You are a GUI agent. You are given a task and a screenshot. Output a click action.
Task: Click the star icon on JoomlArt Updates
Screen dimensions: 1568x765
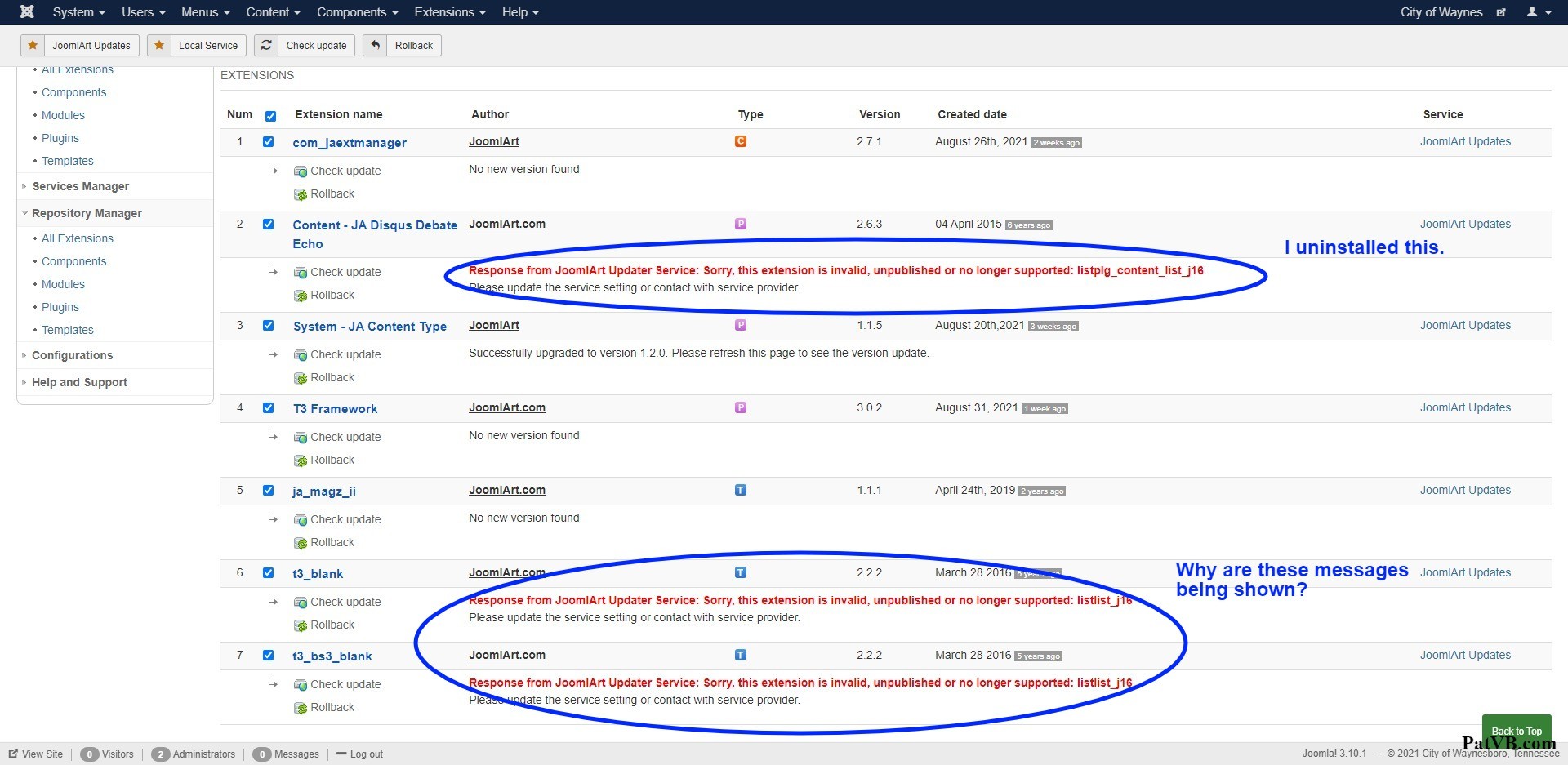[x=33, y=45]
